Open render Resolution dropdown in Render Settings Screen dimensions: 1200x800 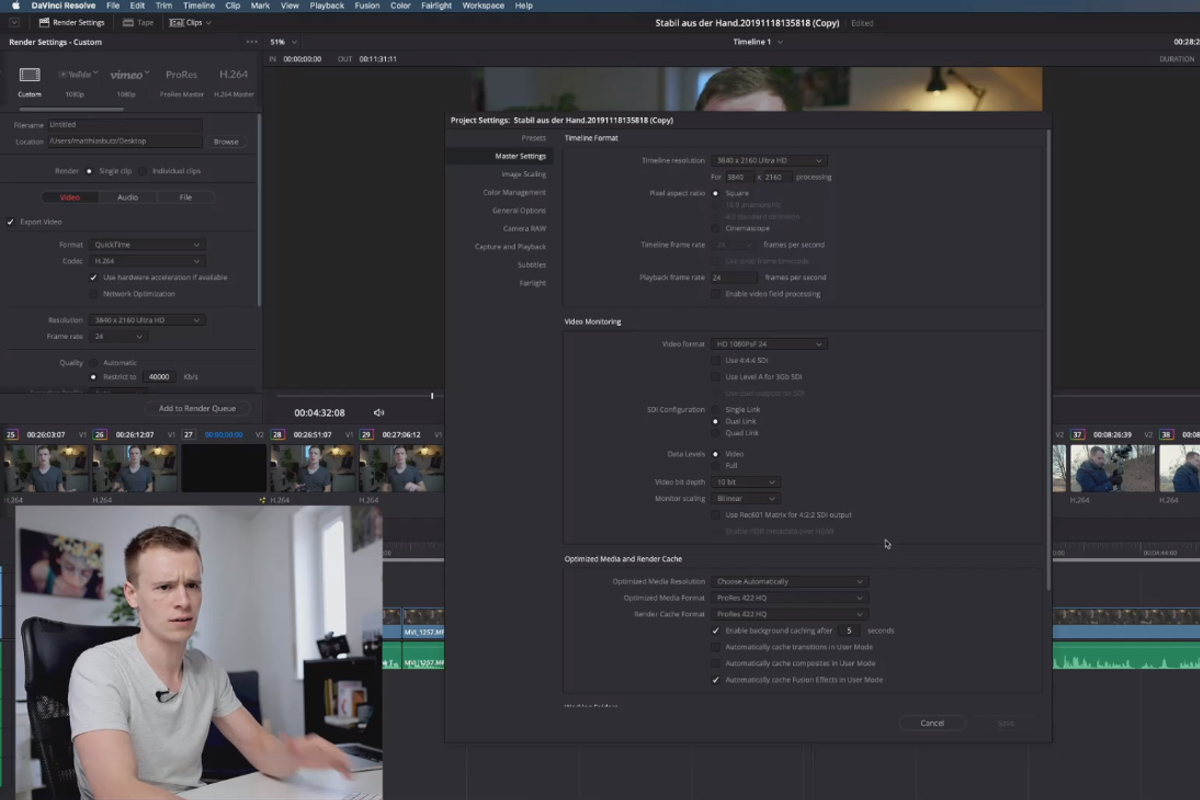(x=147, y=320)
